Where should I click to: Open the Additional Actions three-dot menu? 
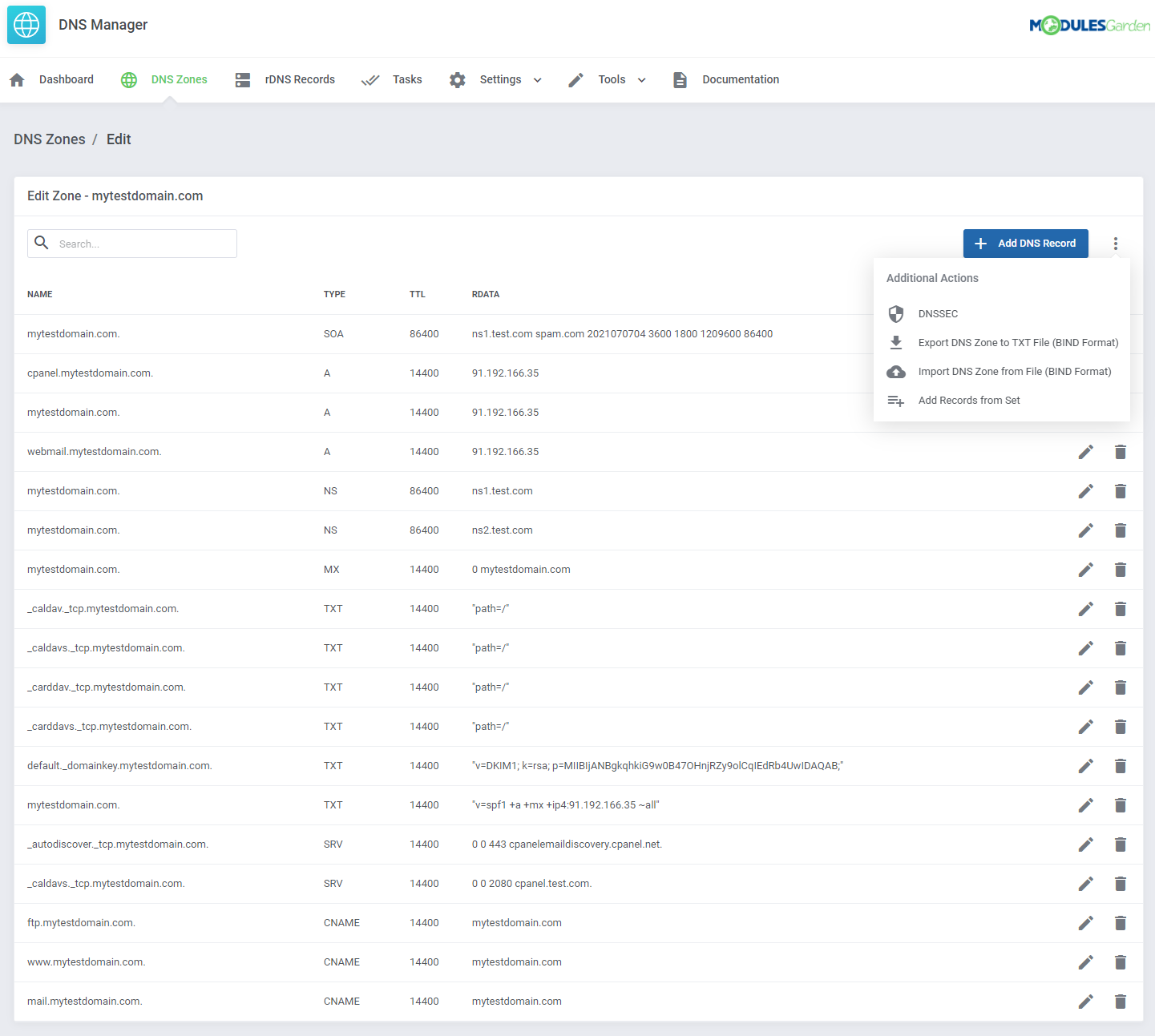[1115, 243]
